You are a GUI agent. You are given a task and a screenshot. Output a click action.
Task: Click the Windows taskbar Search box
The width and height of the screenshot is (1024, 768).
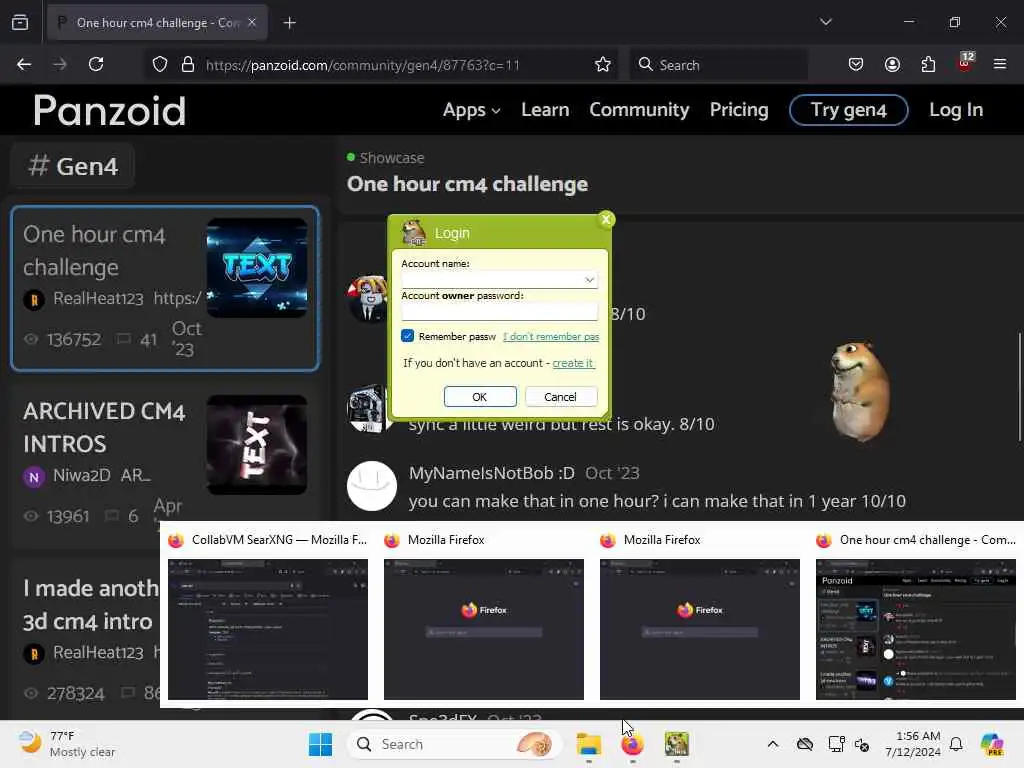click(x=455, y=744)
